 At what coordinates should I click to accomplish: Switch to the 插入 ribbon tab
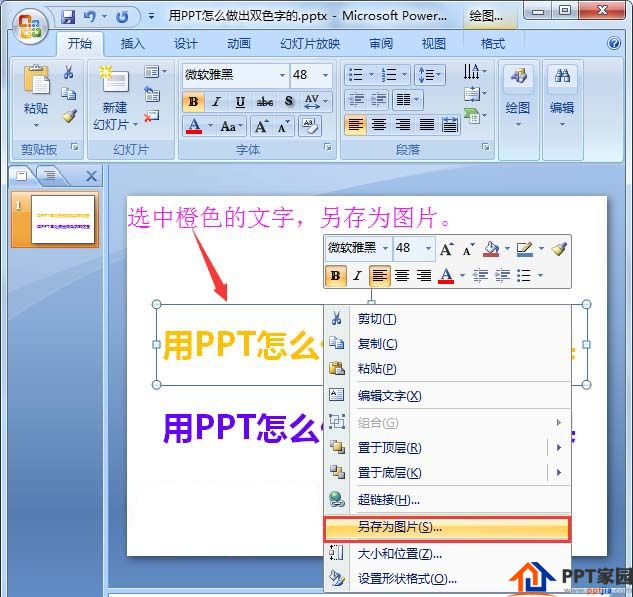pos(132,43)
